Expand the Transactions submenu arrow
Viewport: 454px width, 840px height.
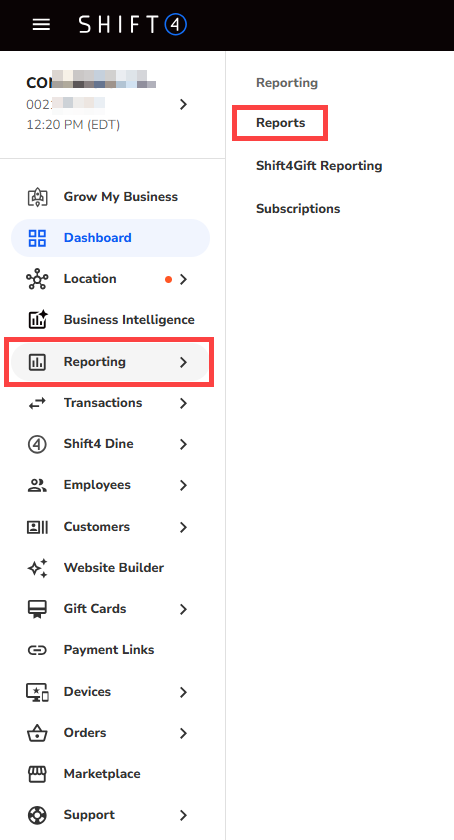click(183, 403)
